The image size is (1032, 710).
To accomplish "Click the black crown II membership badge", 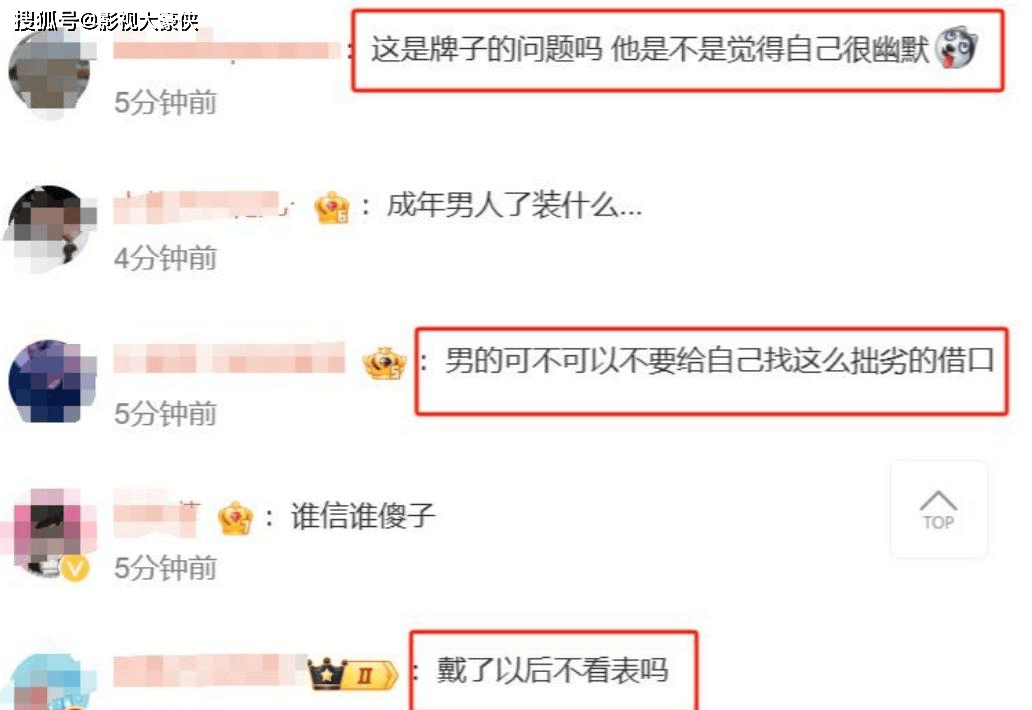I will (353, 673).
